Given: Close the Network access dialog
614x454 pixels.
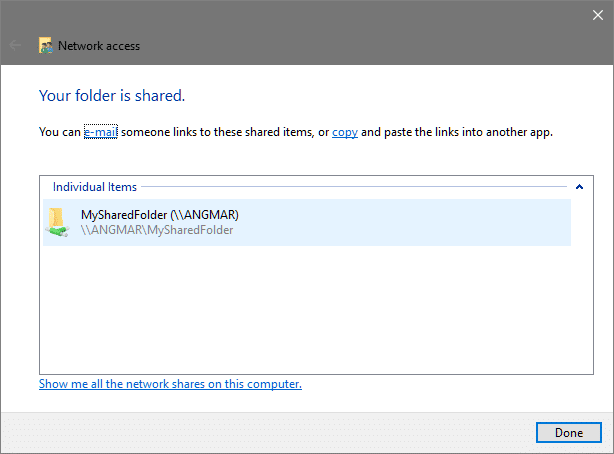Looking at the screenshot, I should point(598,15).
